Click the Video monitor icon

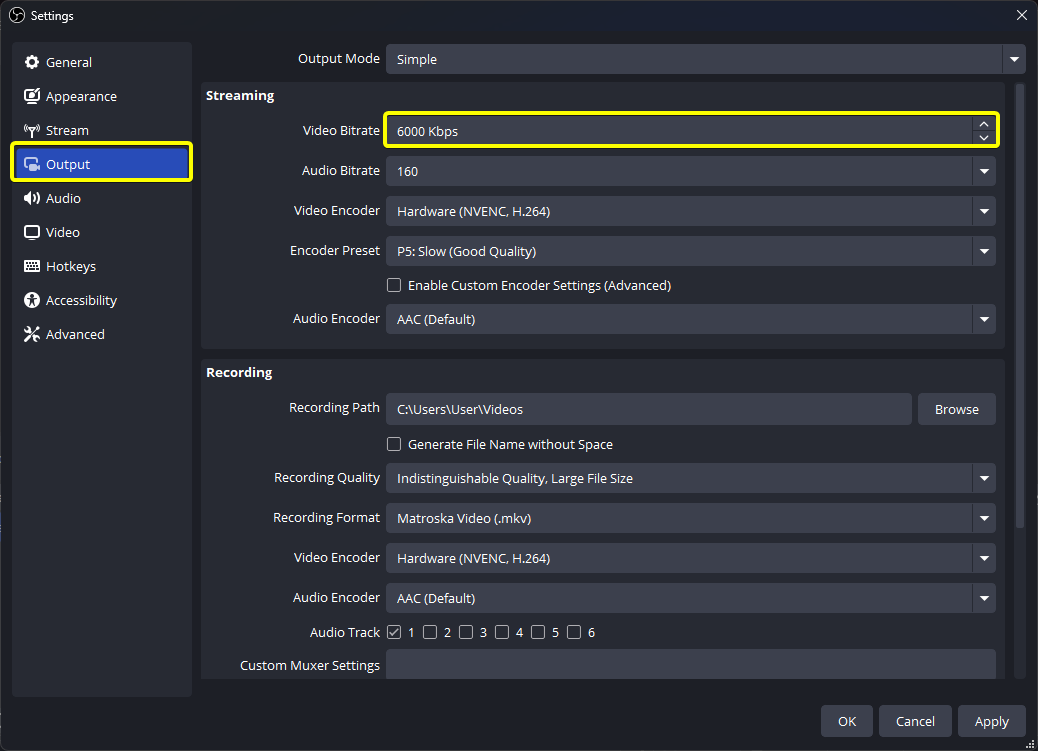(x=32, y=232)
